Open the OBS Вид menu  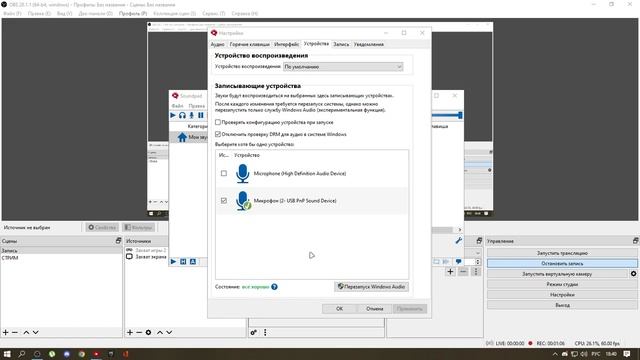point(64,13)
